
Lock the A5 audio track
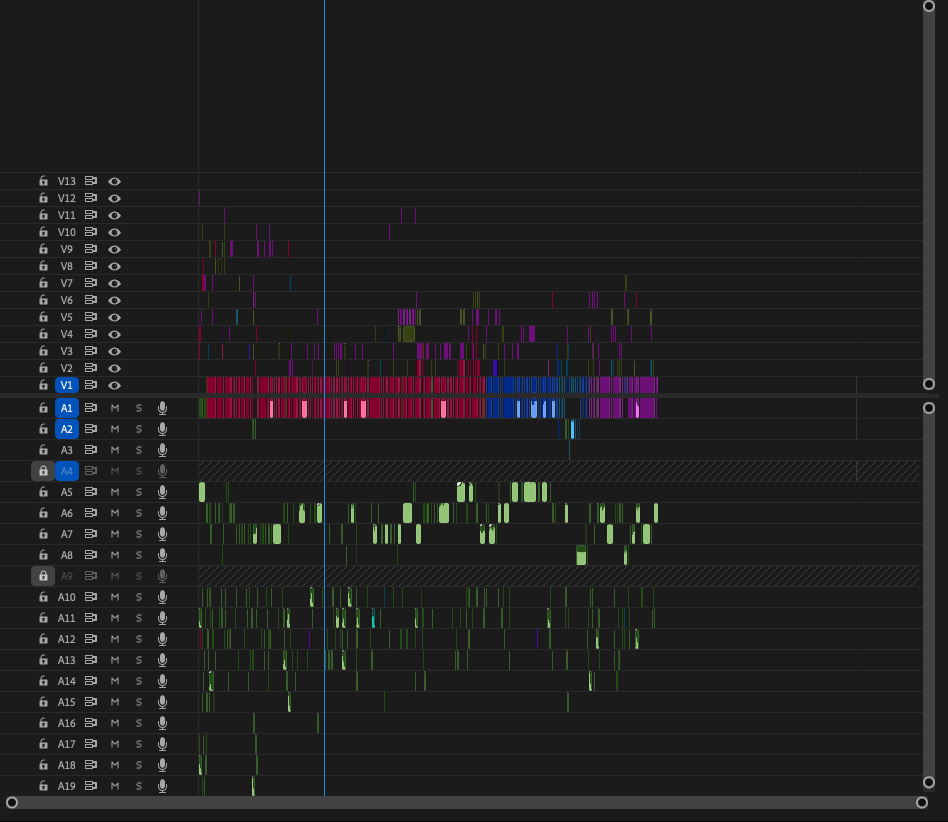click(x=43, y=492)
